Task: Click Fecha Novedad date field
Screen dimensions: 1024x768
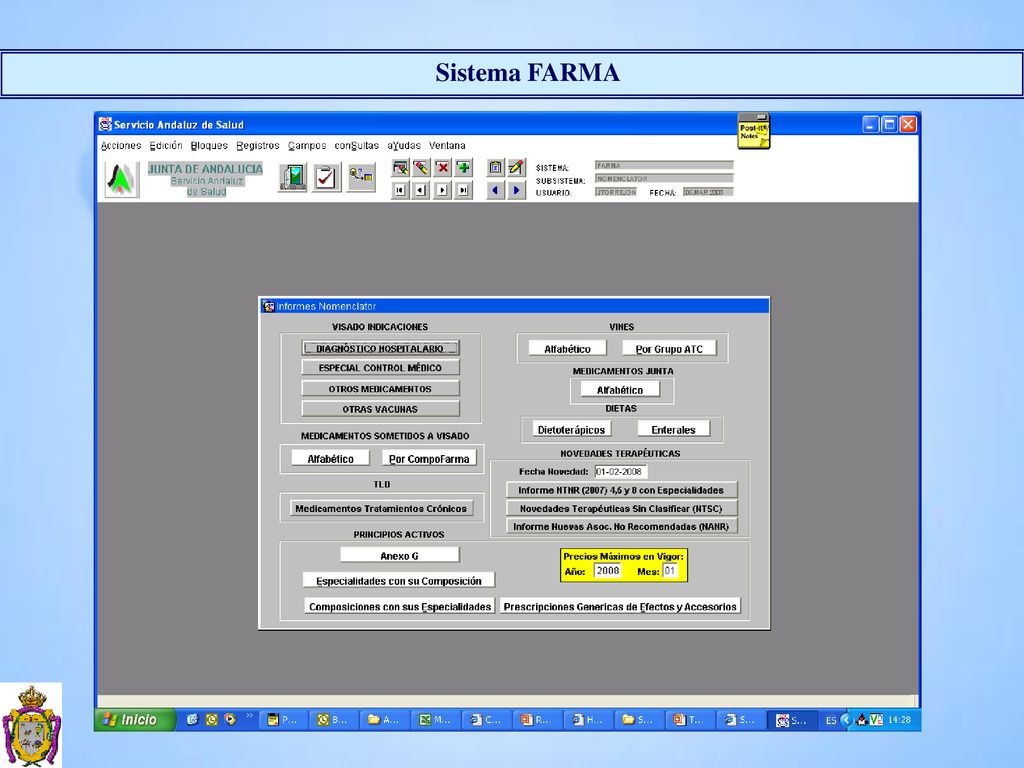Action: (620, 472)
